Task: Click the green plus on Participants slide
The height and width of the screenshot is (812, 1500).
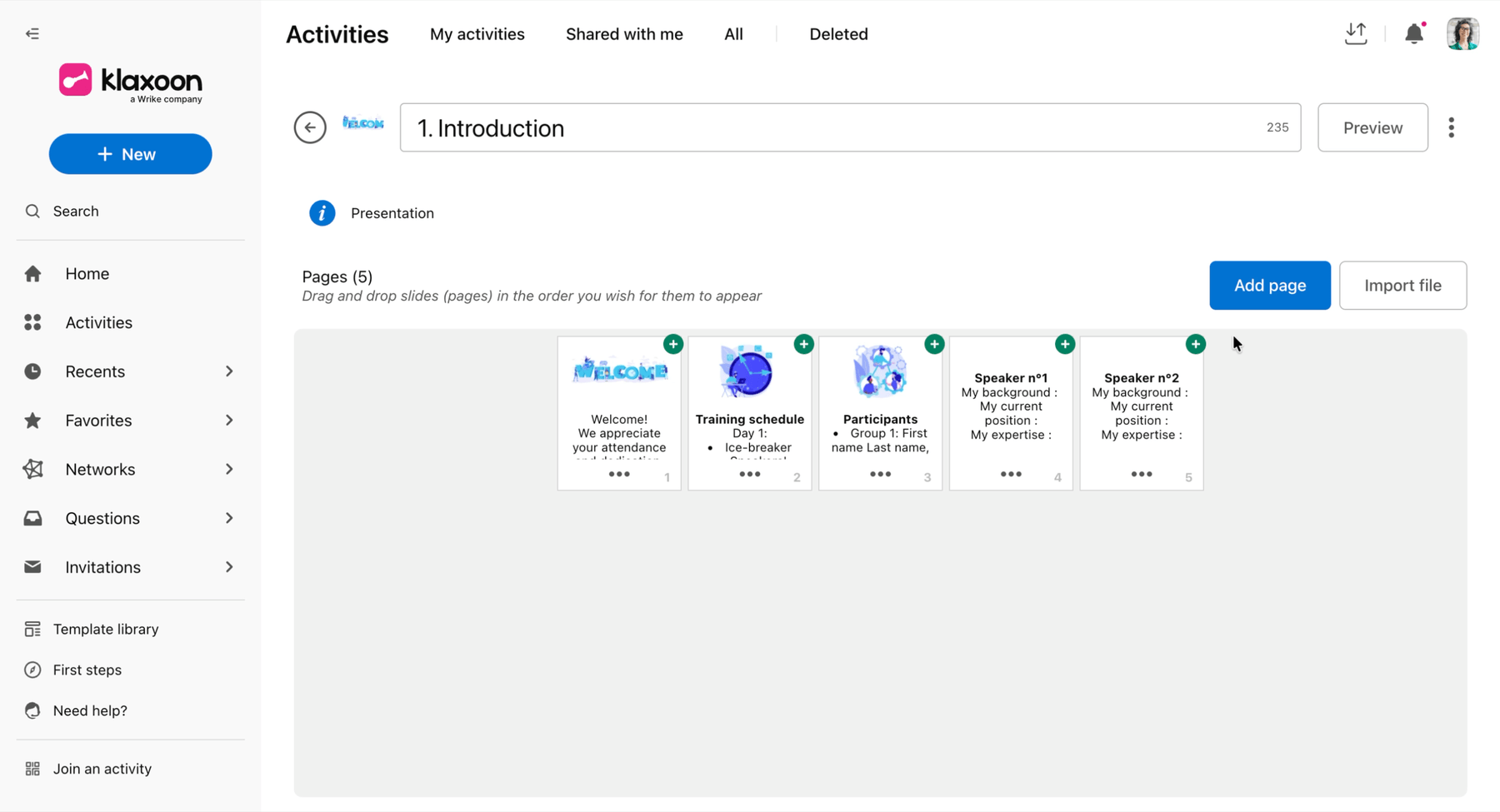Action: [934, 344]
